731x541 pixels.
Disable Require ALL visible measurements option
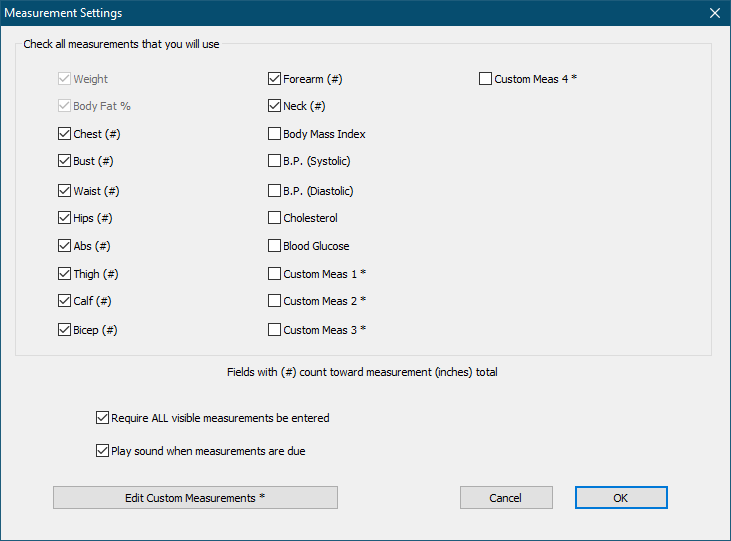102,418
